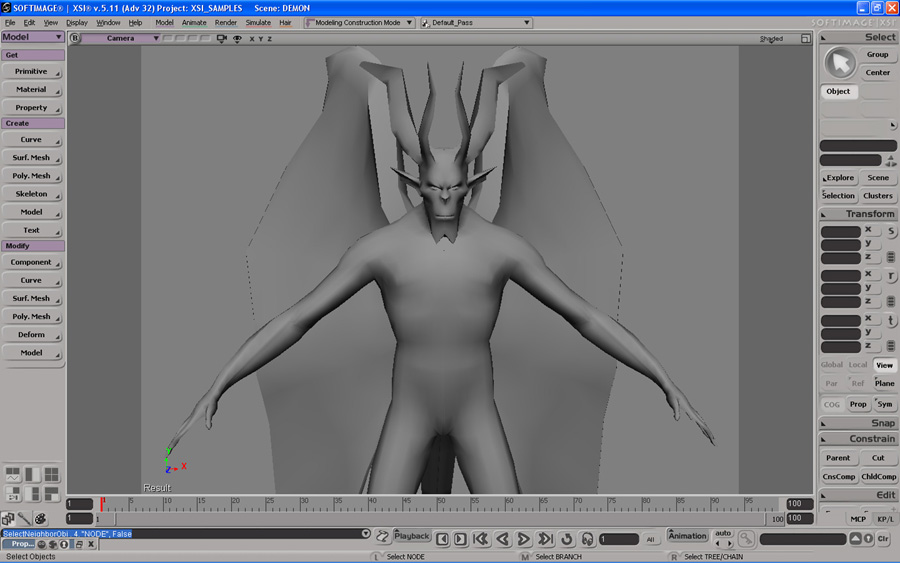Open the Camera view dropdown
Screen dimensions: 900x563
coord(122,38)
